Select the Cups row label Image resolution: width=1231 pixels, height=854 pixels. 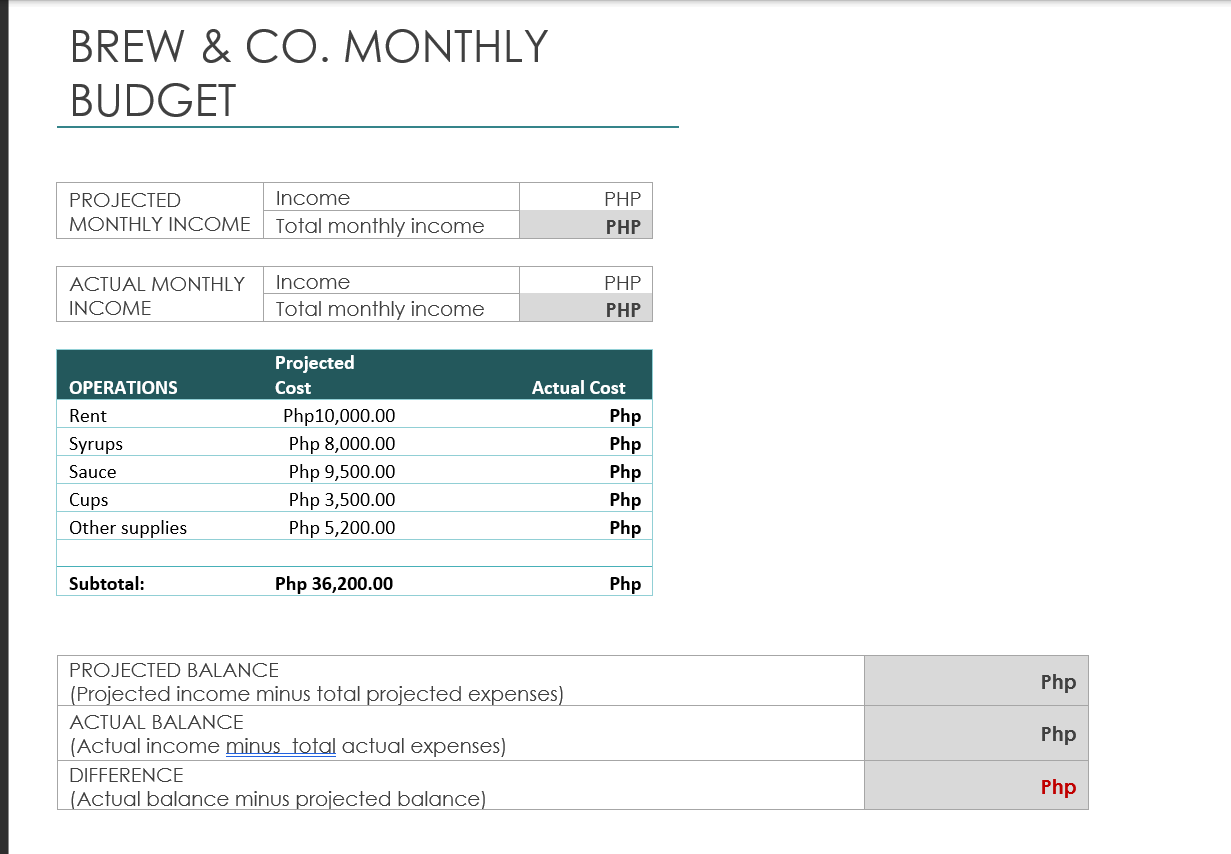coord(89,499)
